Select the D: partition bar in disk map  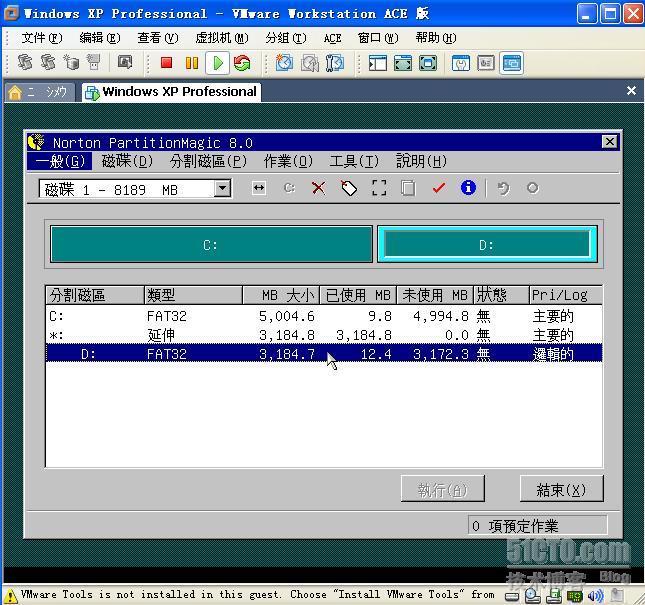[487, 244]
